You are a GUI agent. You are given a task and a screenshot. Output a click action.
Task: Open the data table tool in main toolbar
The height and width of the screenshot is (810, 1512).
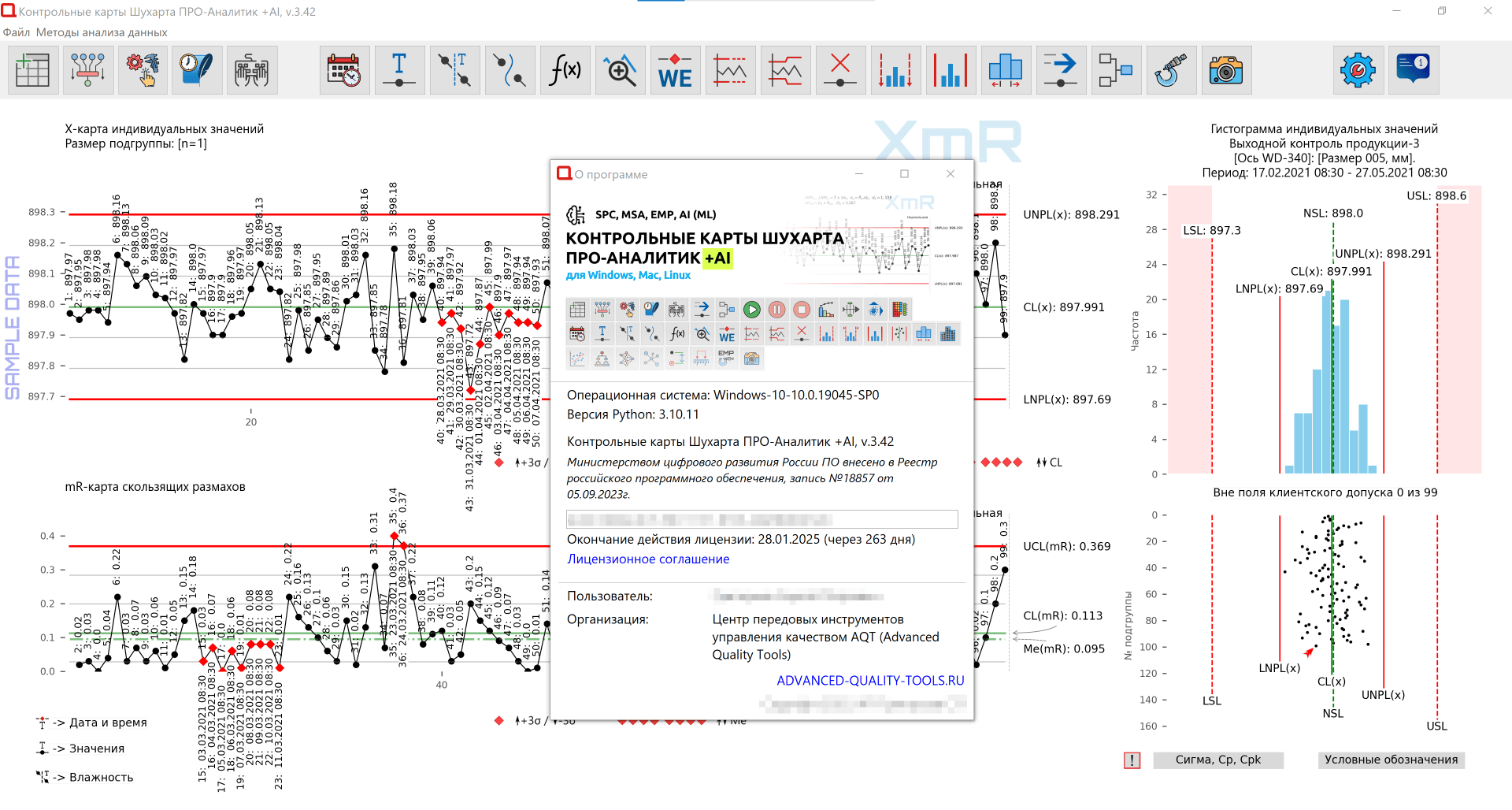pos(33,70)
